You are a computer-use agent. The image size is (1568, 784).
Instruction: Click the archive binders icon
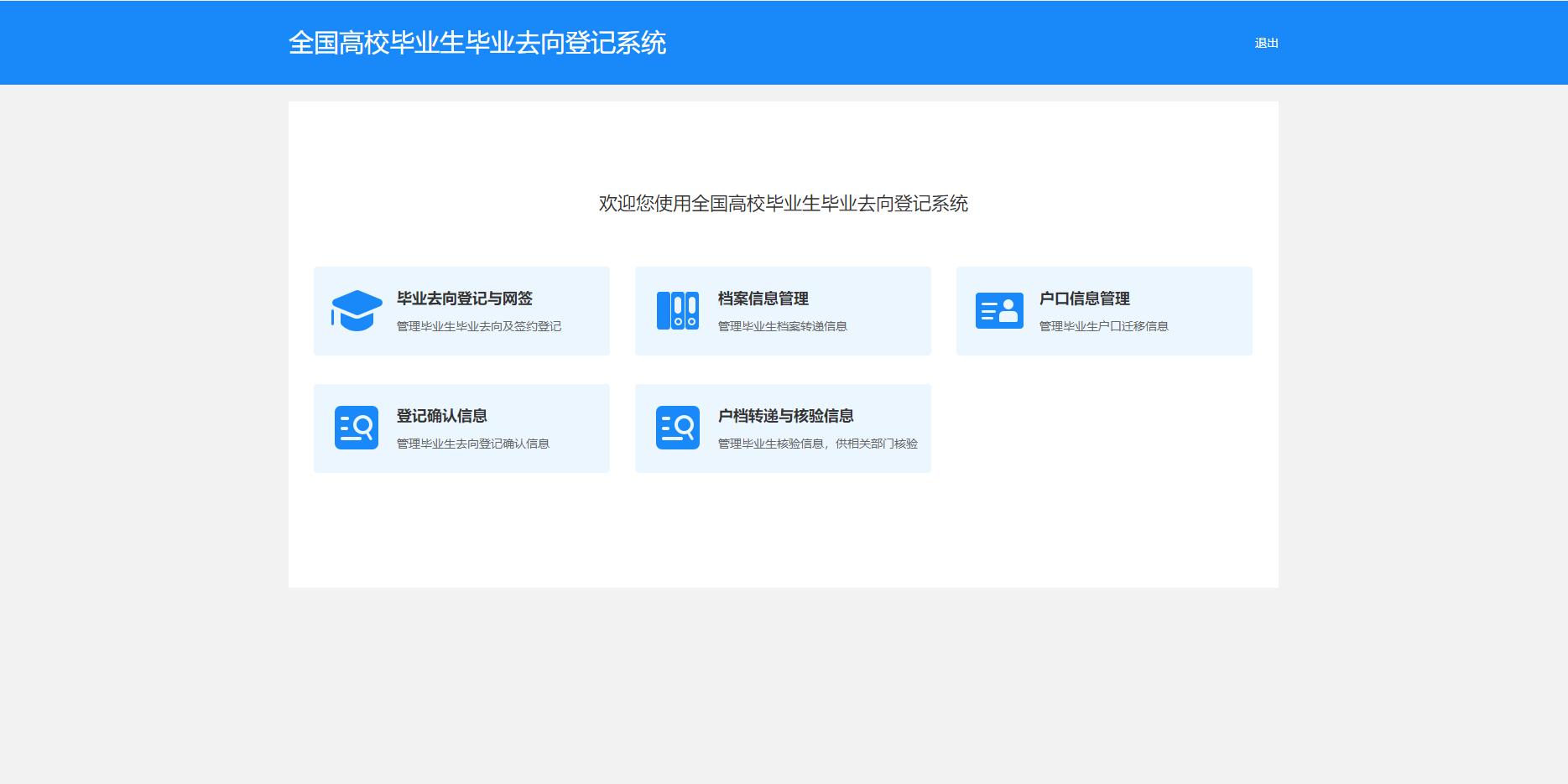coord(677,310)
